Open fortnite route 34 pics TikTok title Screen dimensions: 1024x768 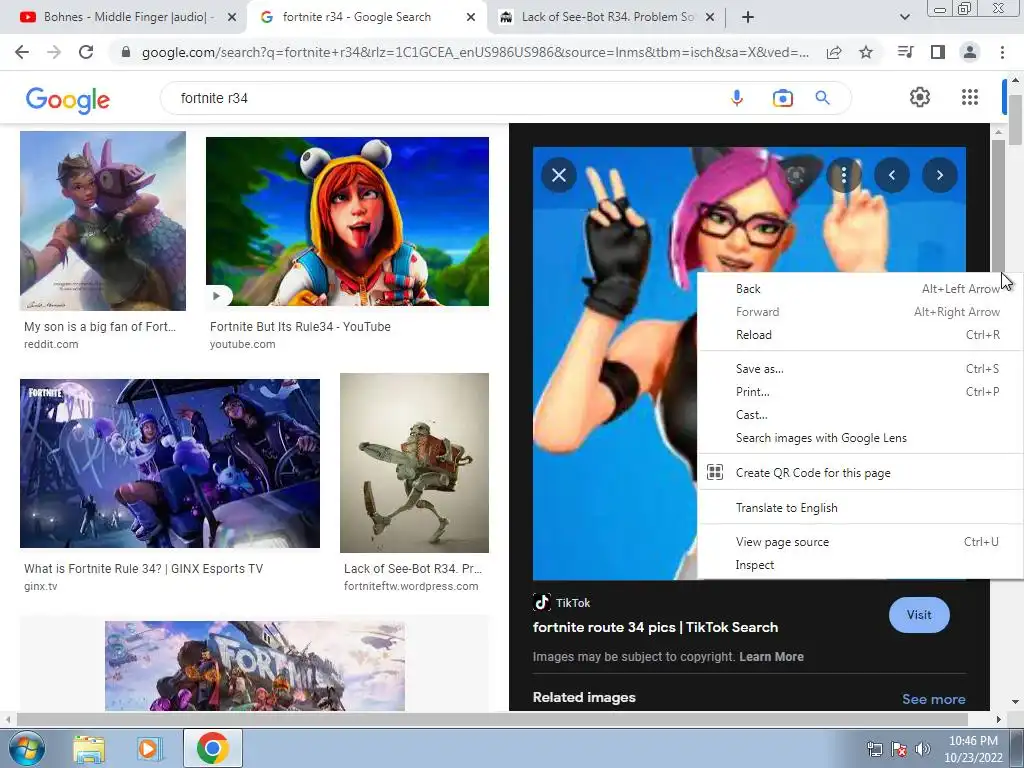point(655,627)
